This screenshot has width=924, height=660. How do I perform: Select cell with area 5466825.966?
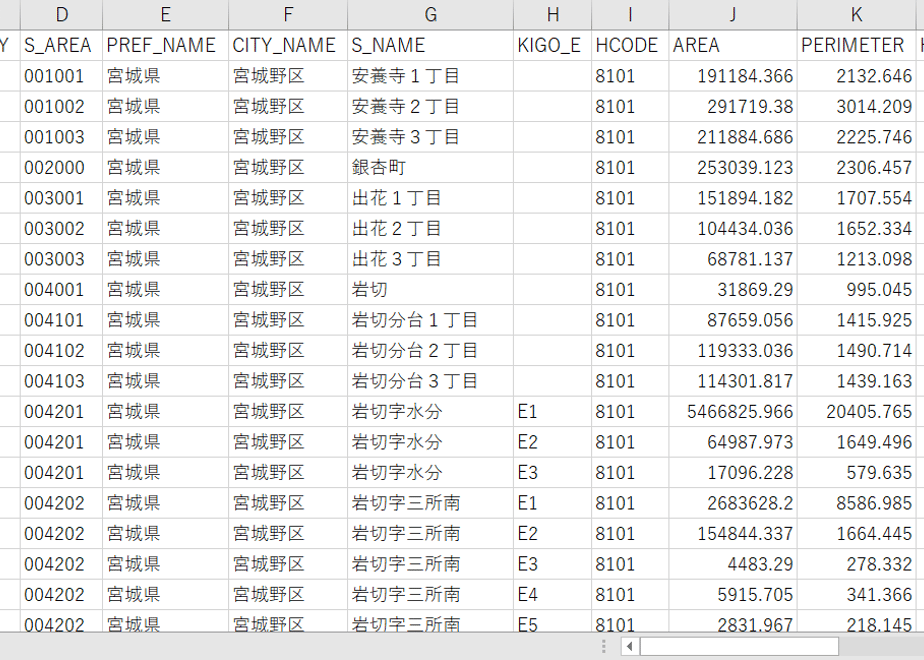point(732,411)
